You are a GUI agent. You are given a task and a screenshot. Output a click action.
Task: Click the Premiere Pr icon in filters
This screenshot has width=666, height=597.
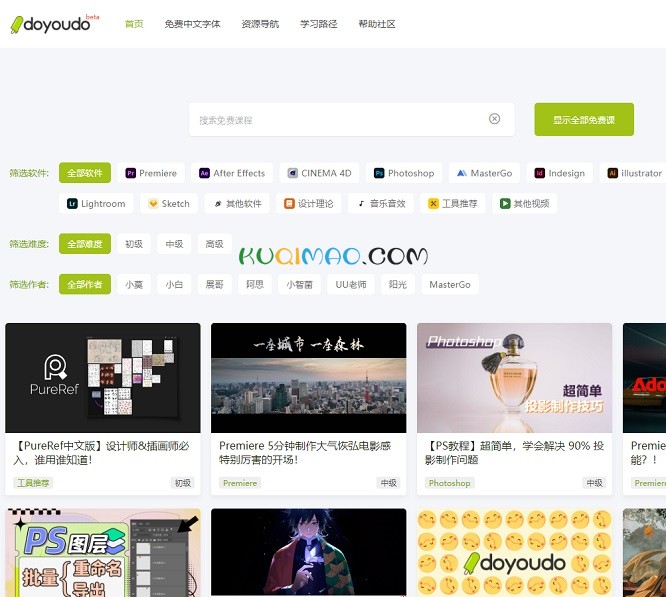[x=131, y=173]
